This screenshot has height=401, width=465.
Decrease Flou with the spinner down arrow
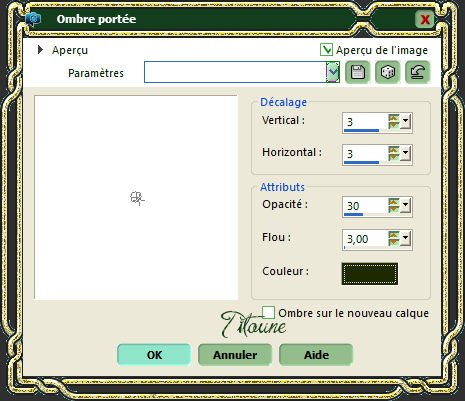point(394,242)
